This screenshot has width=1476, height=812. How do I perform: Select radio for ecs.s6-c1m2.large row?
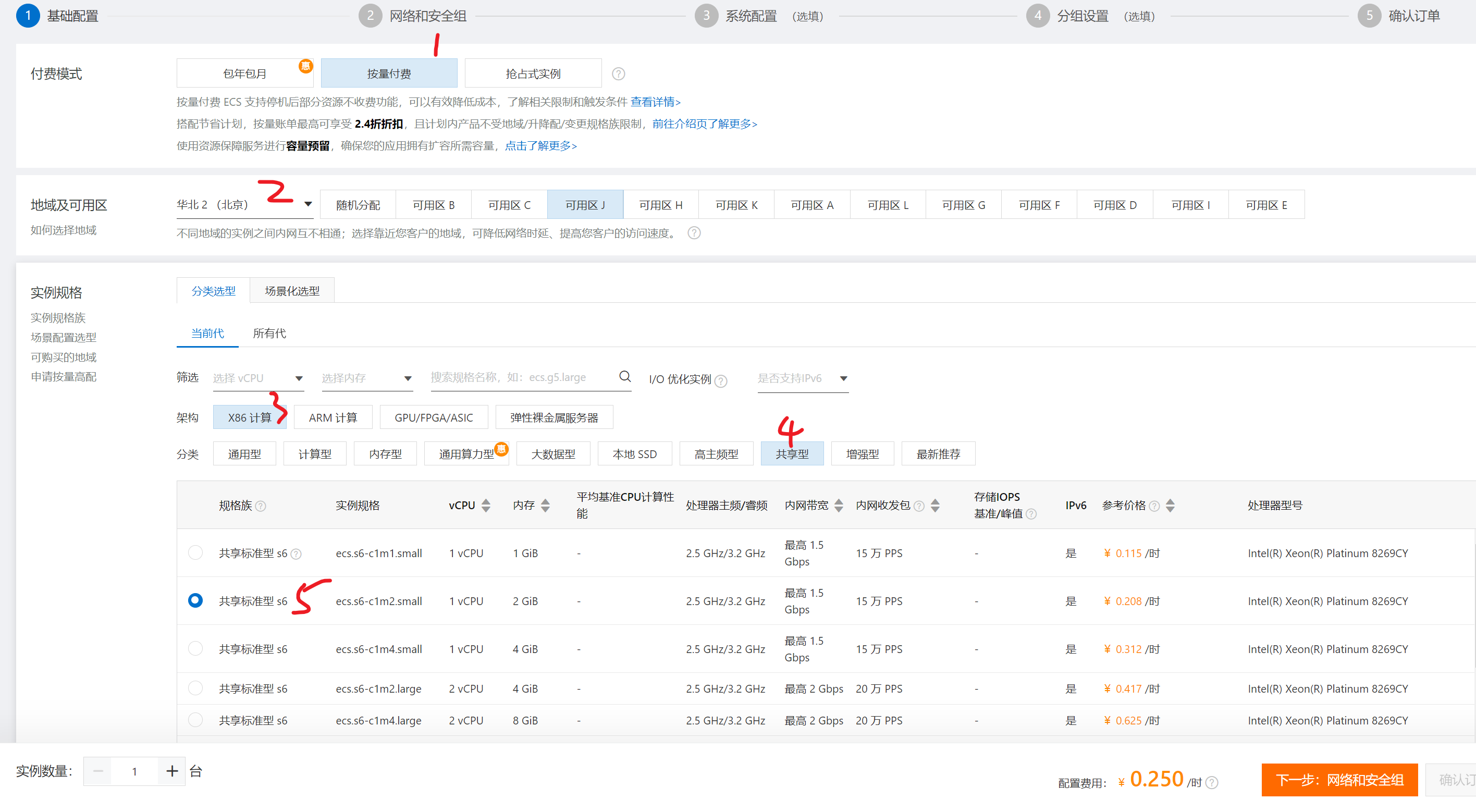tap(195, 687)
